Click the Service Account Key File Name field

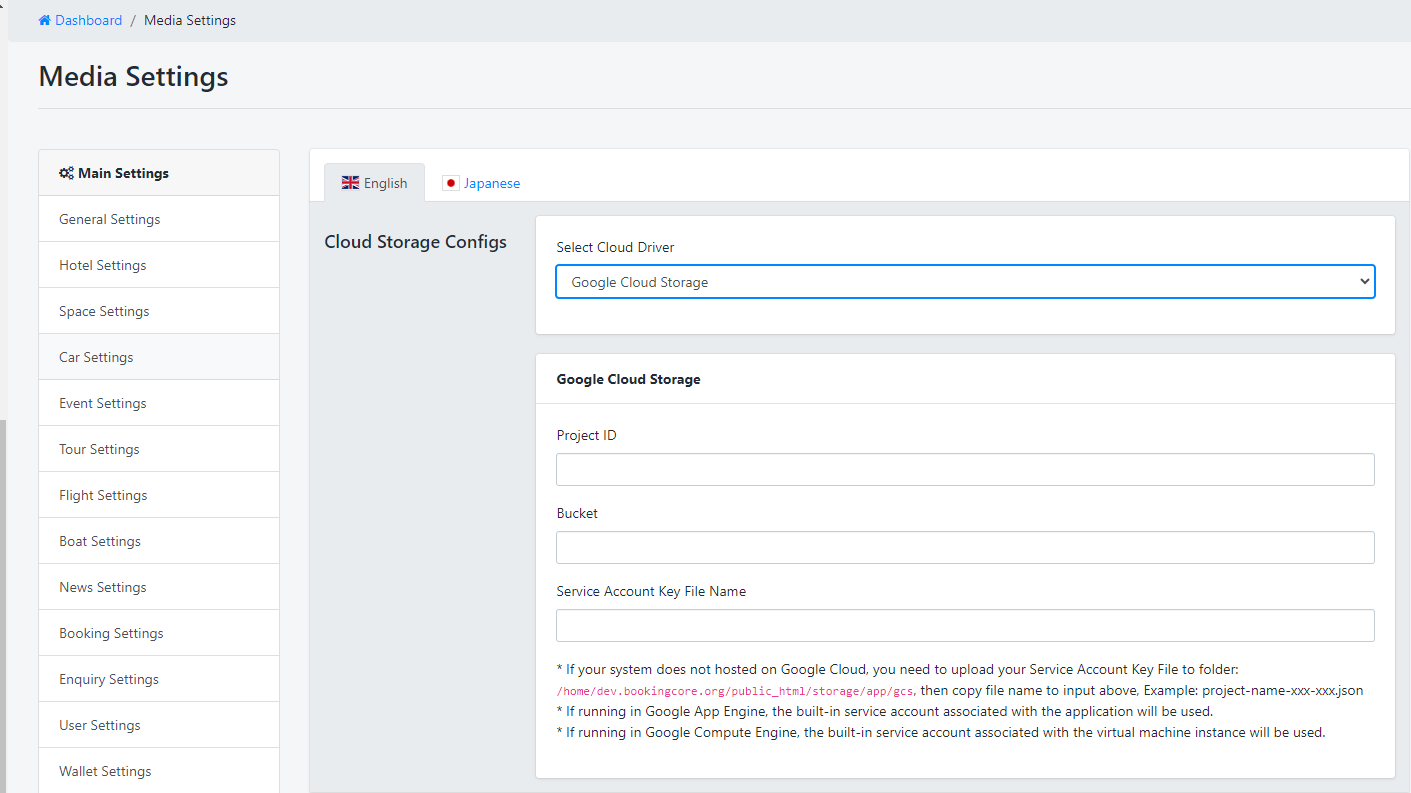965,626
